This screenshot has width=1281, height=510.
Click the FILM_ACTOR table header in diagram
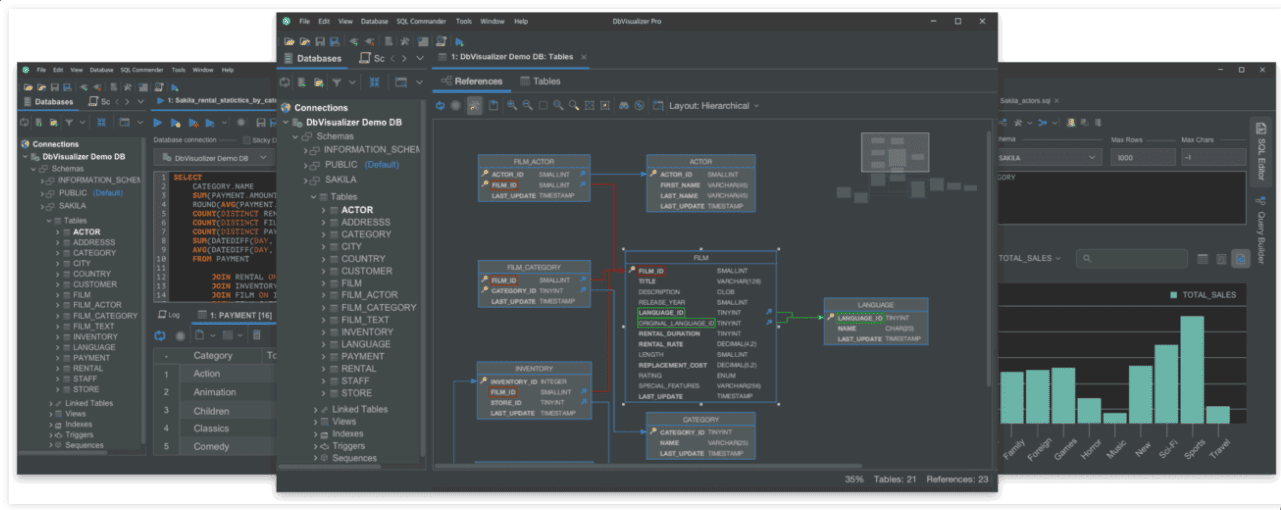(534, 160)
